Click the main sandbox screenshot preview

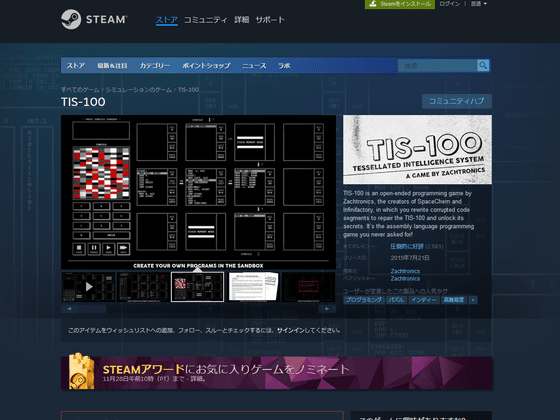(x=198, y=192)
